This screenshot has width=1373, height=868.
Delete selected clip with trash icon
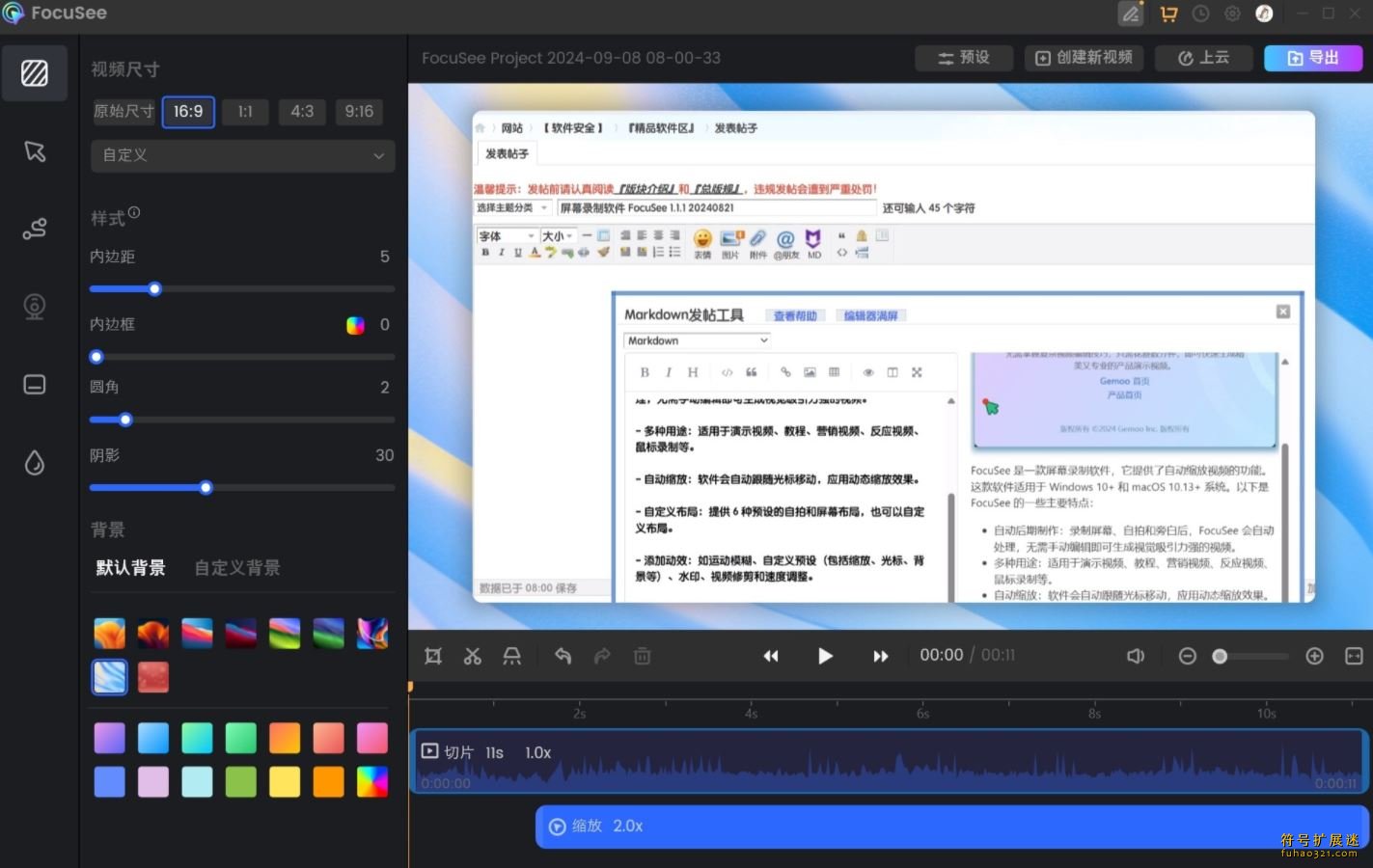(642, 656)
